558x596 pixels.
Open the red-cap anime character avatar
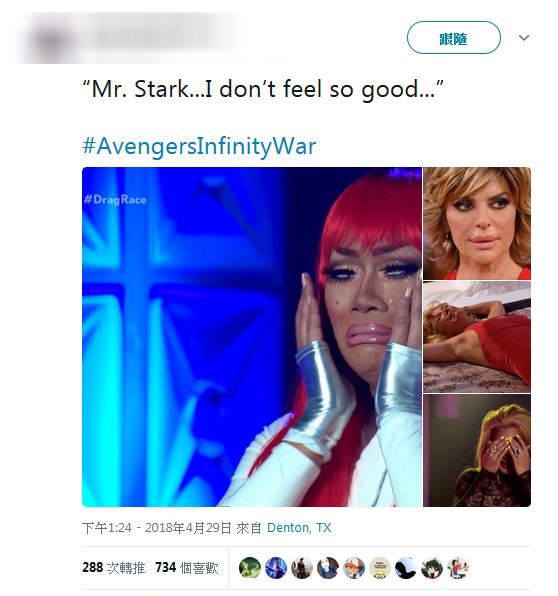(x=354, y=568)
